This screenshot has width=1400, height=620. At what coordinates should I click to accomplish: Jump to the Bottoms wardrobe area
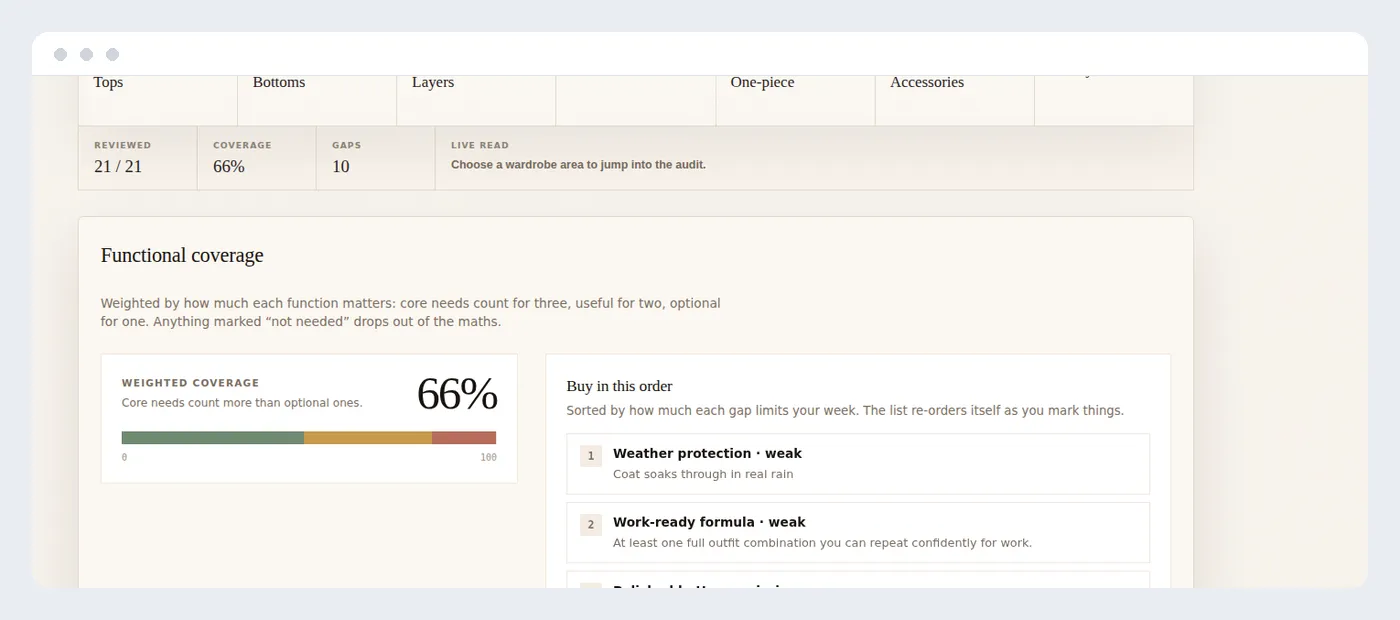coord(317,100)
